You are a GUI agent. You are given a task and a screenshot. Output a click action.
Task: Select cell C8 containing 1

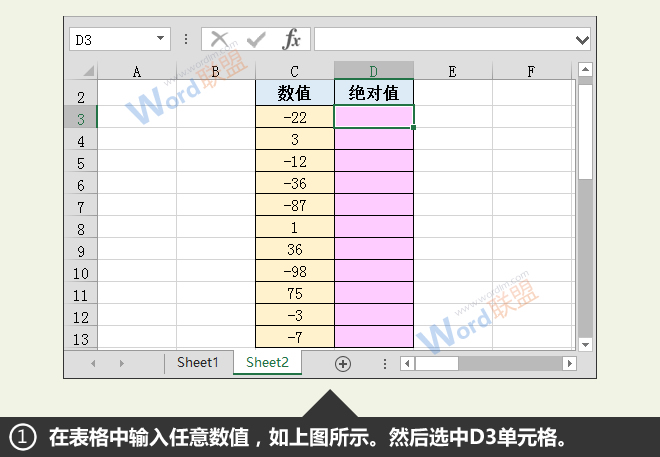[x=294, y=227]
